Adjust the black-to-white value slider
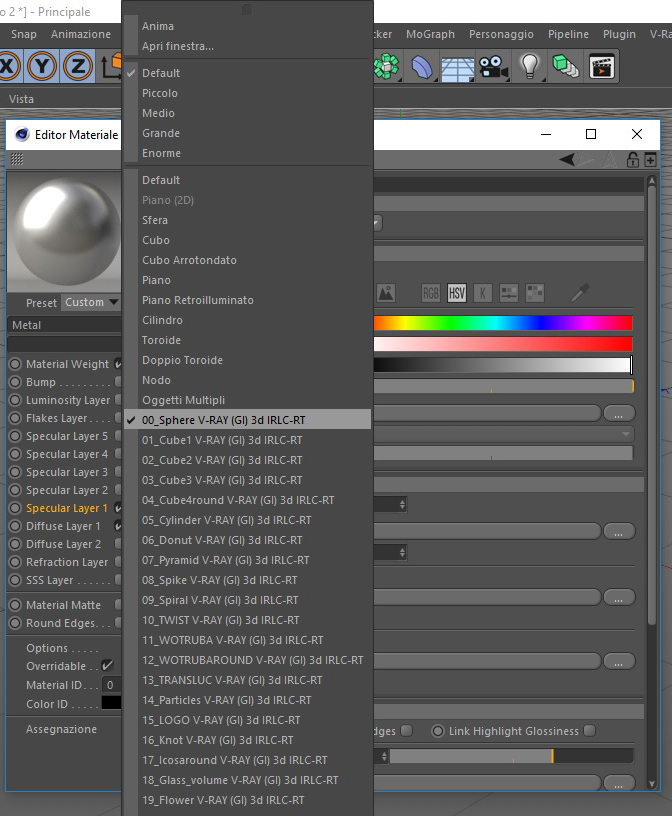672x816 pixels. pos(503,365)
